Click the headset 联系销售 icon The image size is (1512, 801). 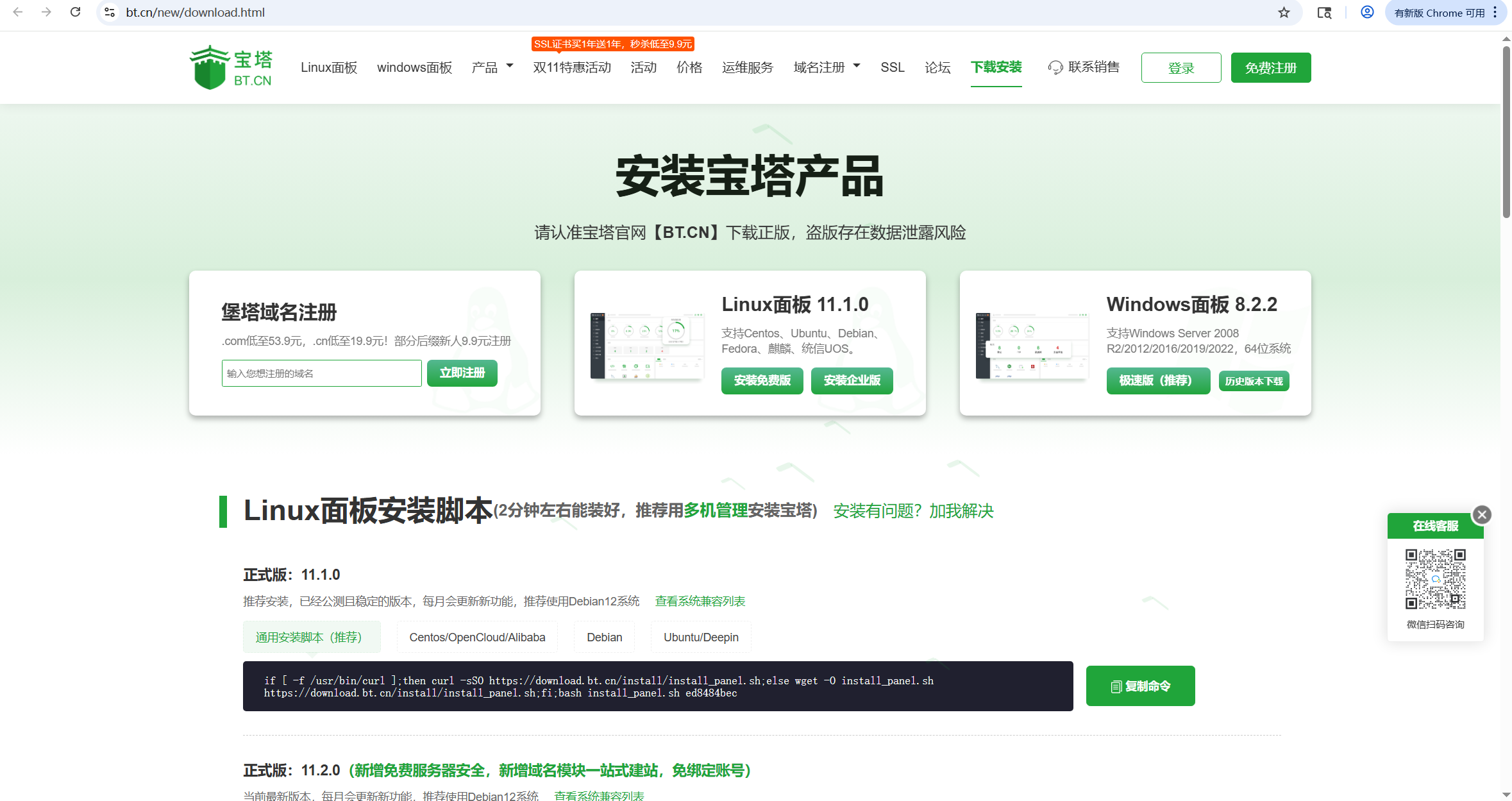tap(1055, 68)
